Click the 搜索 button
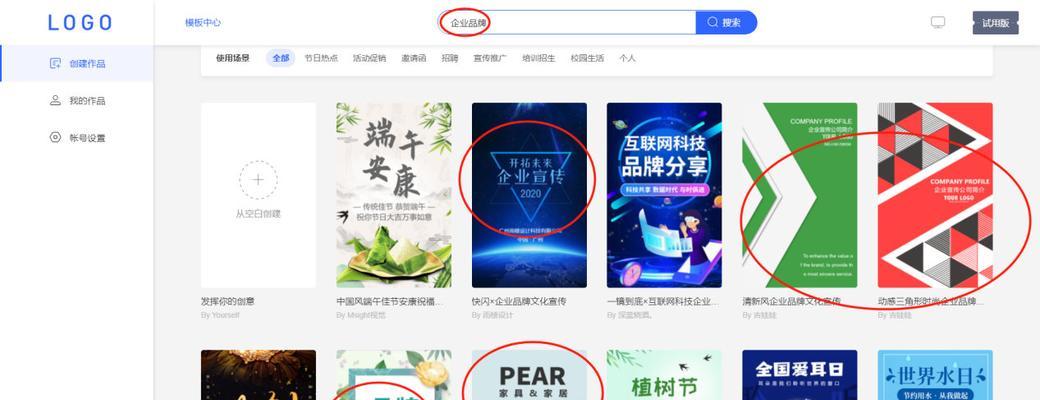This screenshot has width=1040, height=400. pos(726,22)
